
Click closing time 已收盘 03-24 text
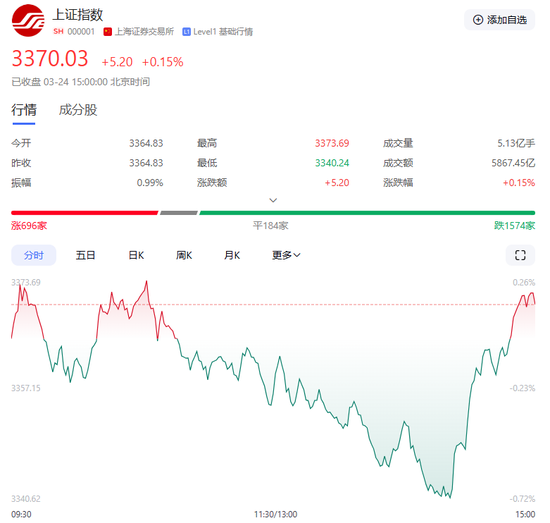(x=81, y=82)
